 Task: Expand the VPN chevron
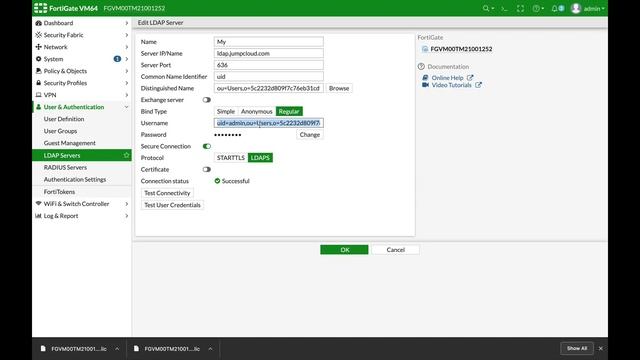127,95
